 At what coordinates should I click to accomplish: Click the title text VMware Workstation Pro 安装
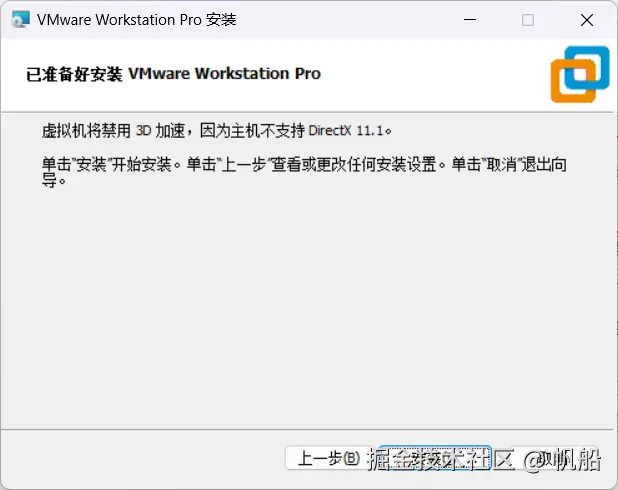coord(136,20)
